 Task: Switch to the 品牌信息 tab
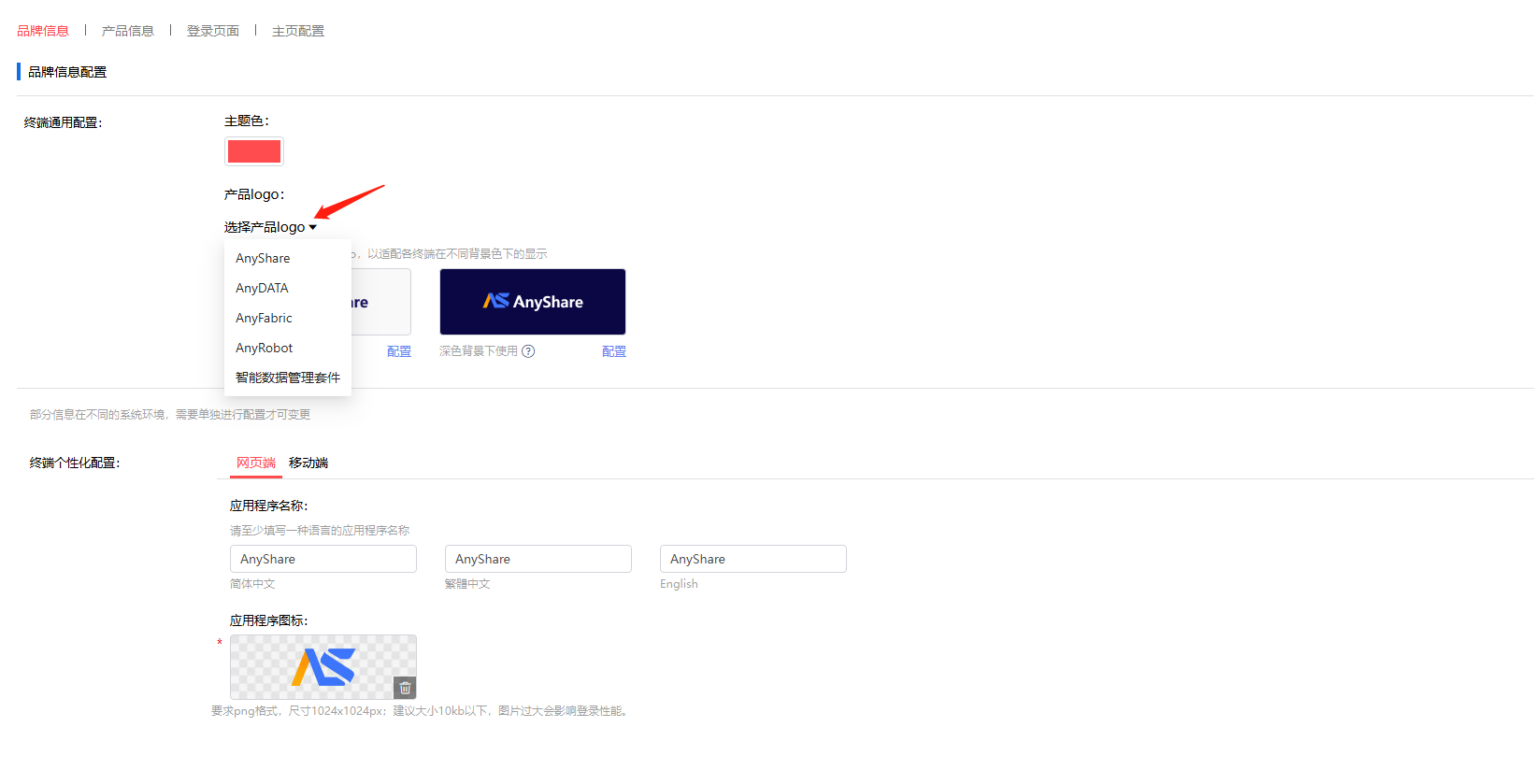[43, 31]
